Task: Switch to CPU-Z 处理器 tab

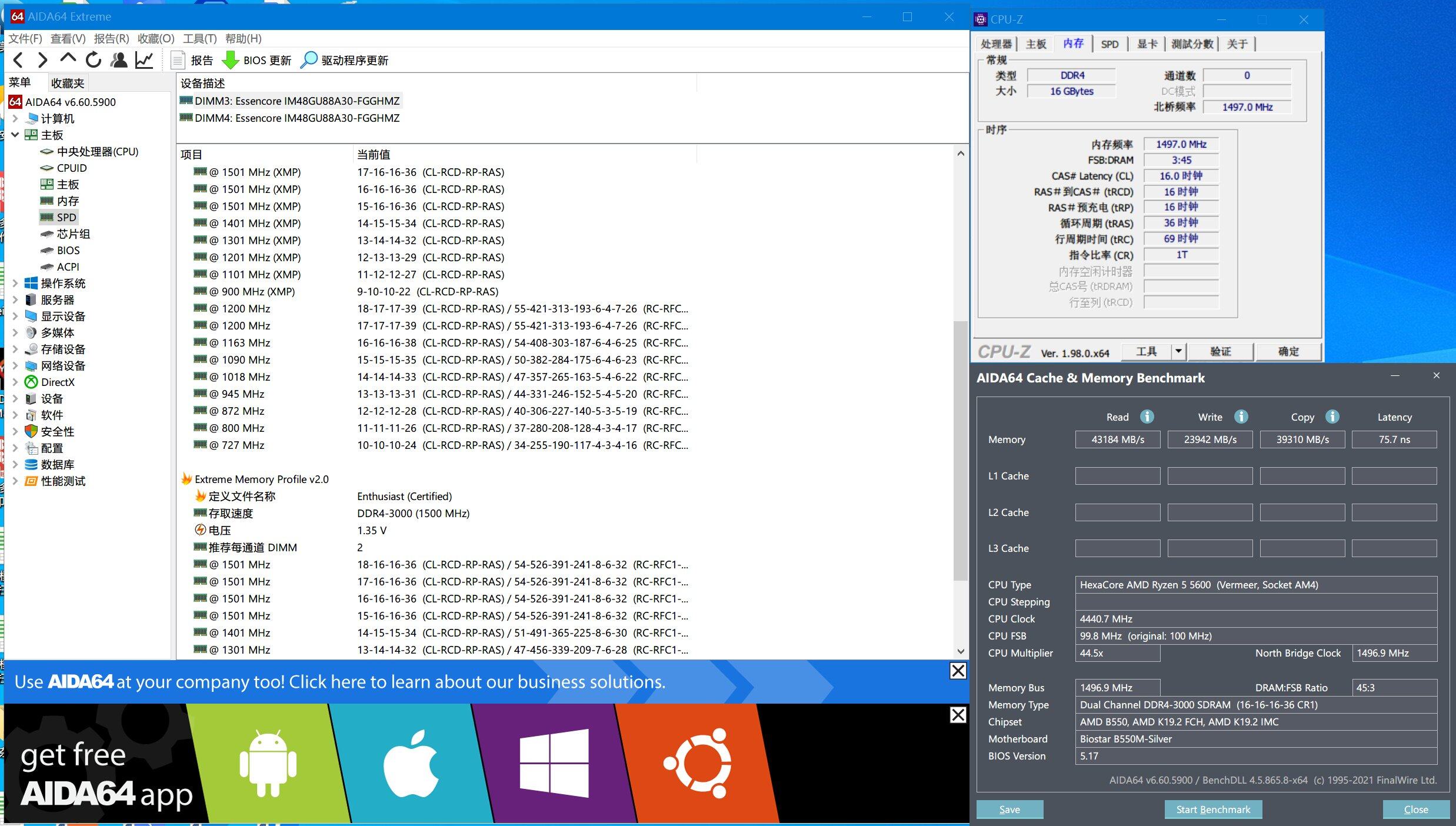Action: click(996, 44)
